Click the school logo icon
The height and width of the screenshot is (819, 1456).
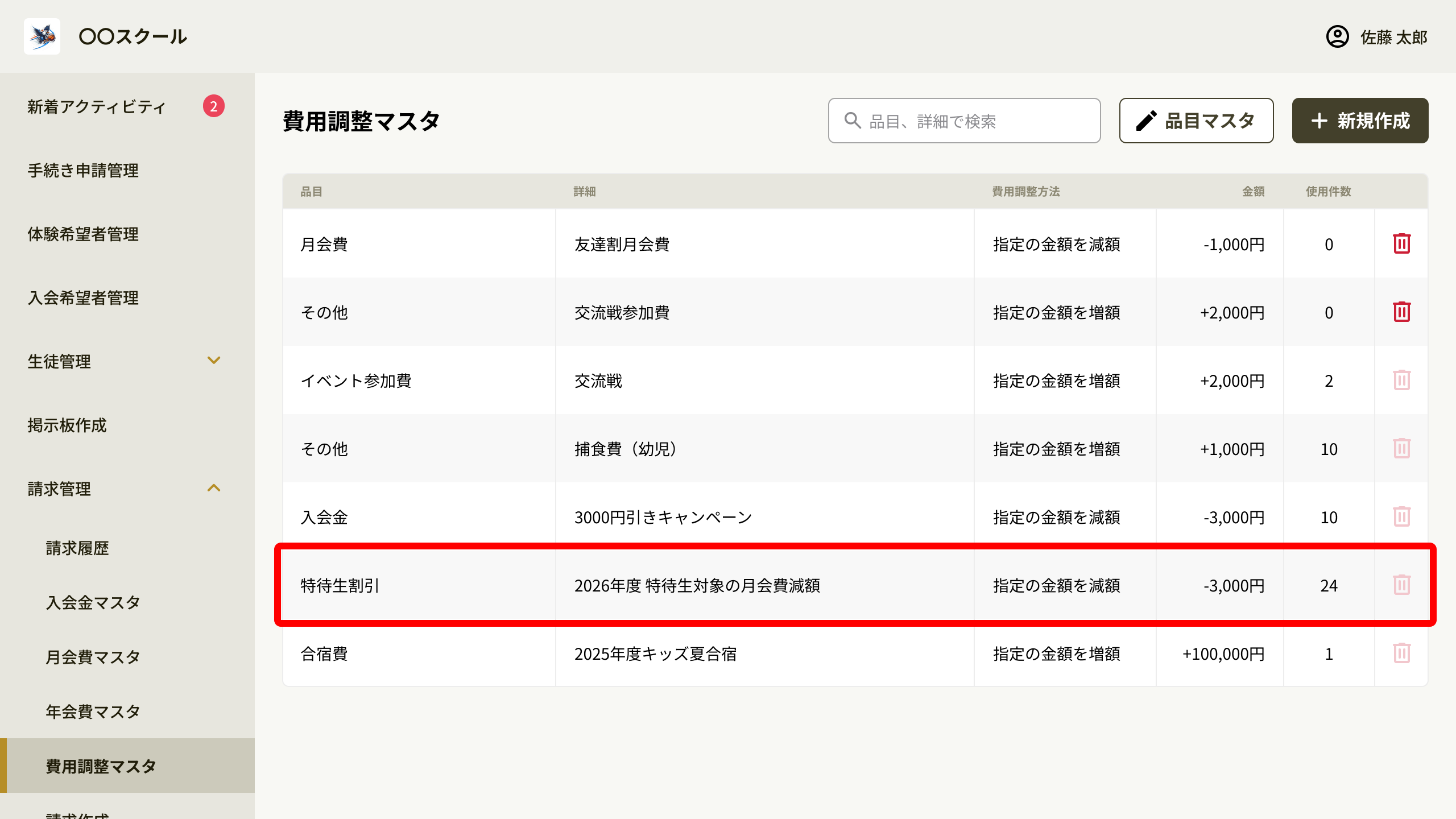(42, 36)
